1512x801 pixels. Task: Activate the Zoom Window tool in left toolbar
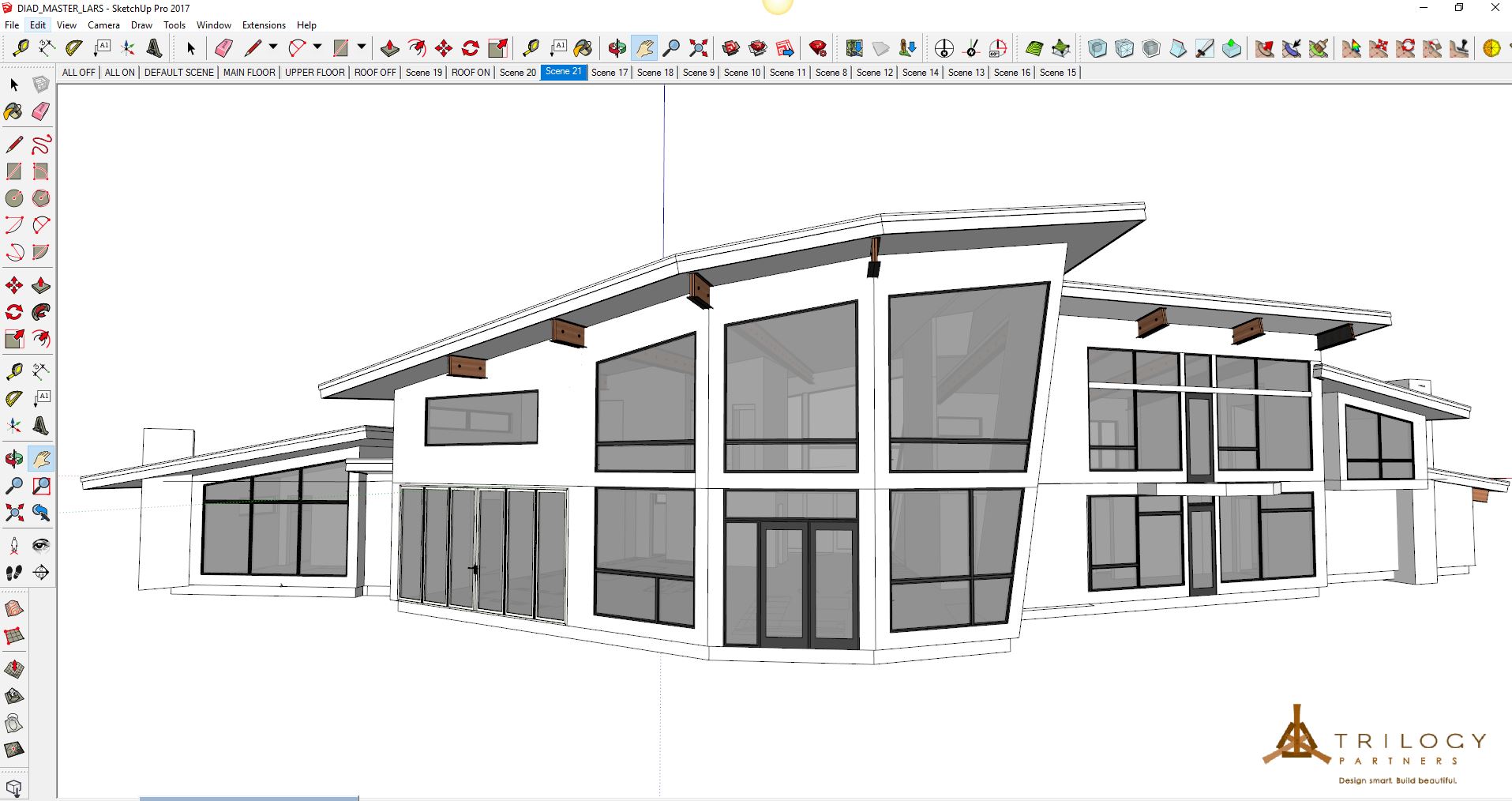tap(41, 486)
